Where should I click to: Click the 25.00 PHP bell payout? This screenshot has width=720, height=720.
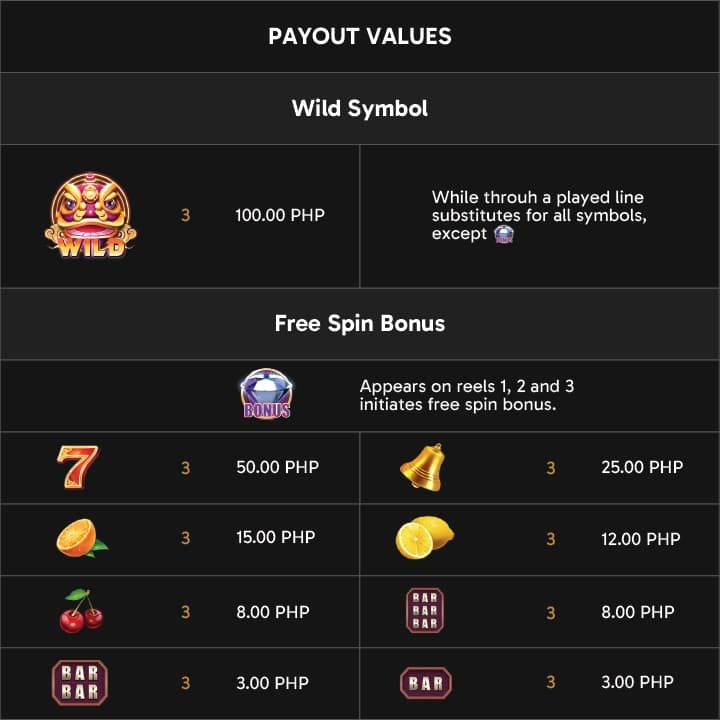(x=642, y=467)
